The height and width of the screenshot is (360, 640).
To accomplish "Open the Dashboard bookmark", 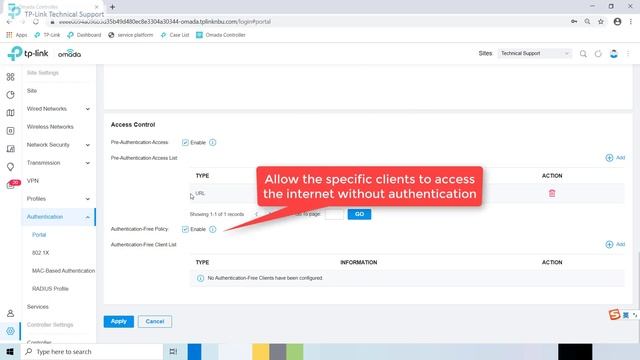I will 84,35.
